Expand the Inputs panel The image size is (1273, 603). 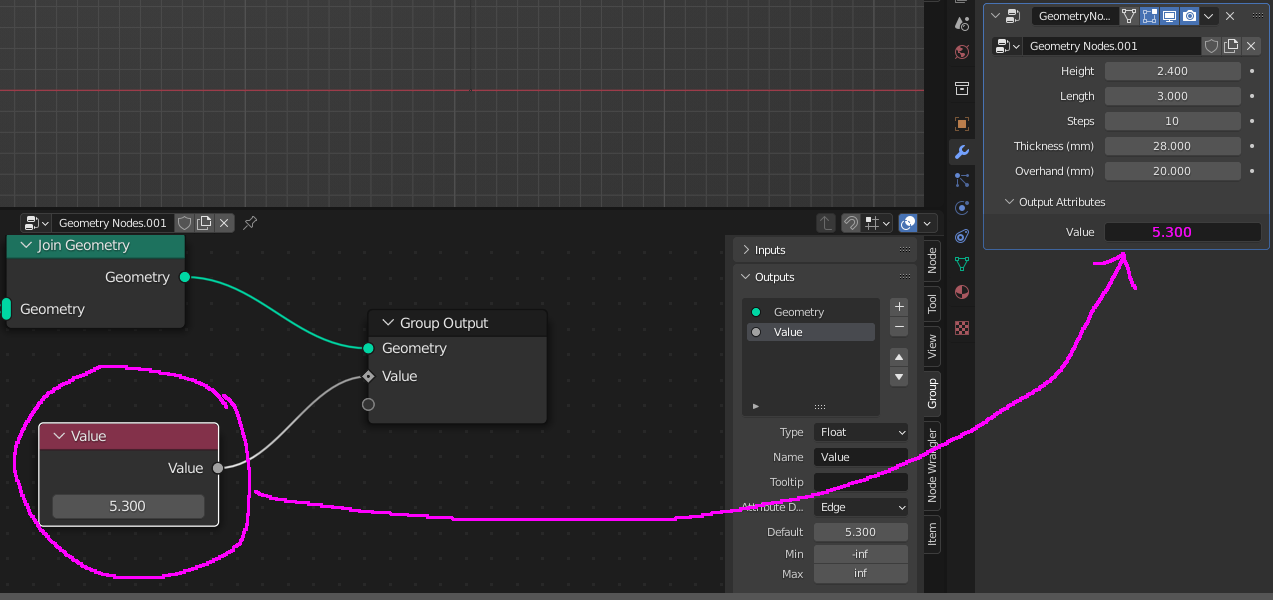coord(824,250)
